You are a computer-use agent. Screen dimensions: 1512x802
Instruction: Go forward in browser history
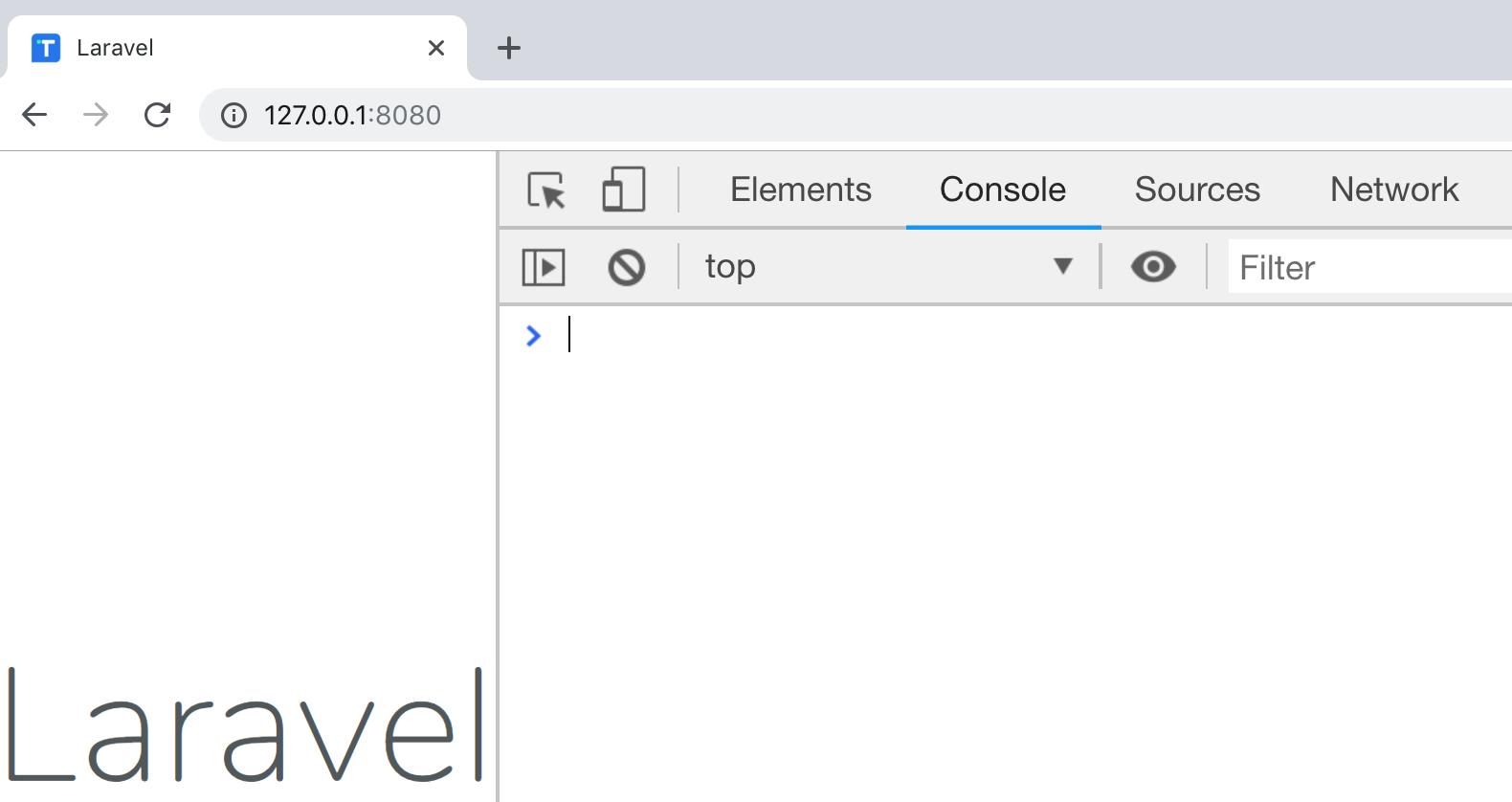[x=96, y=115]
